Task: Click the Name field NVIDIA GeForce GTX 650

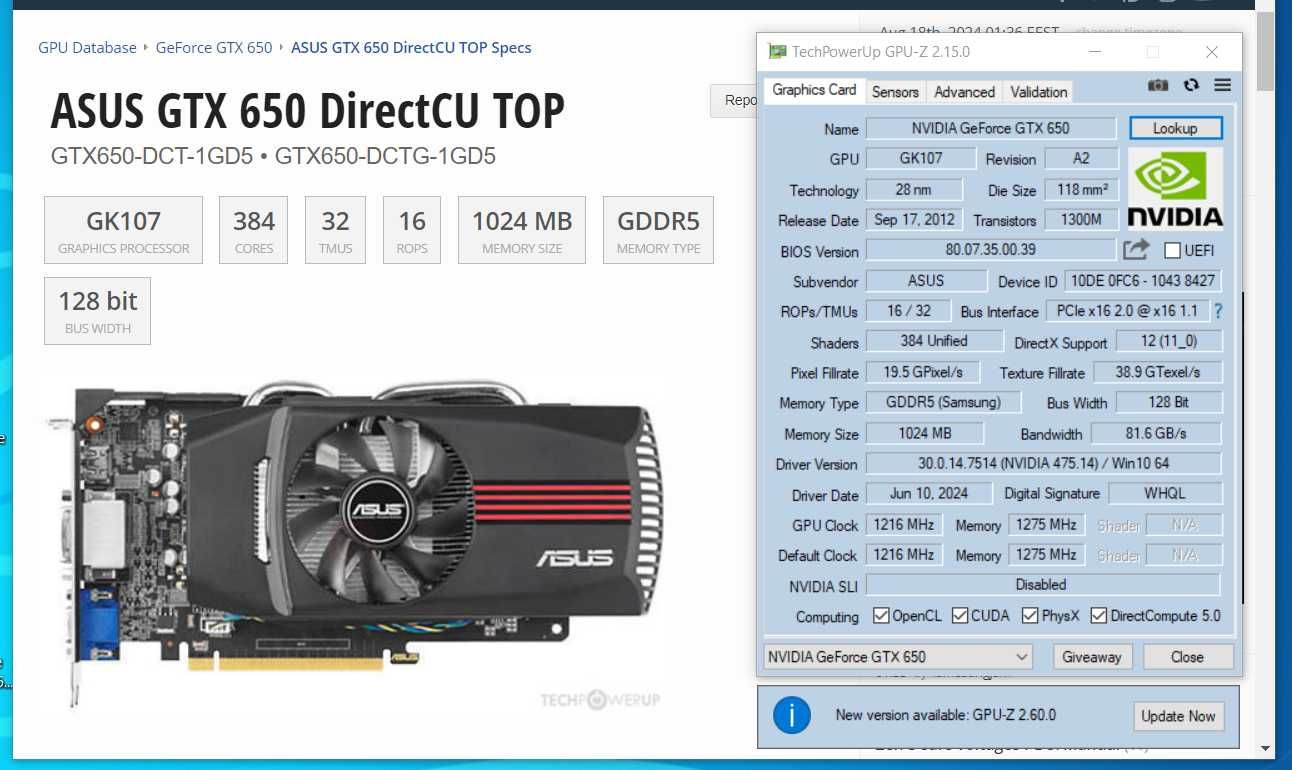Action: [x=990, y=128]
